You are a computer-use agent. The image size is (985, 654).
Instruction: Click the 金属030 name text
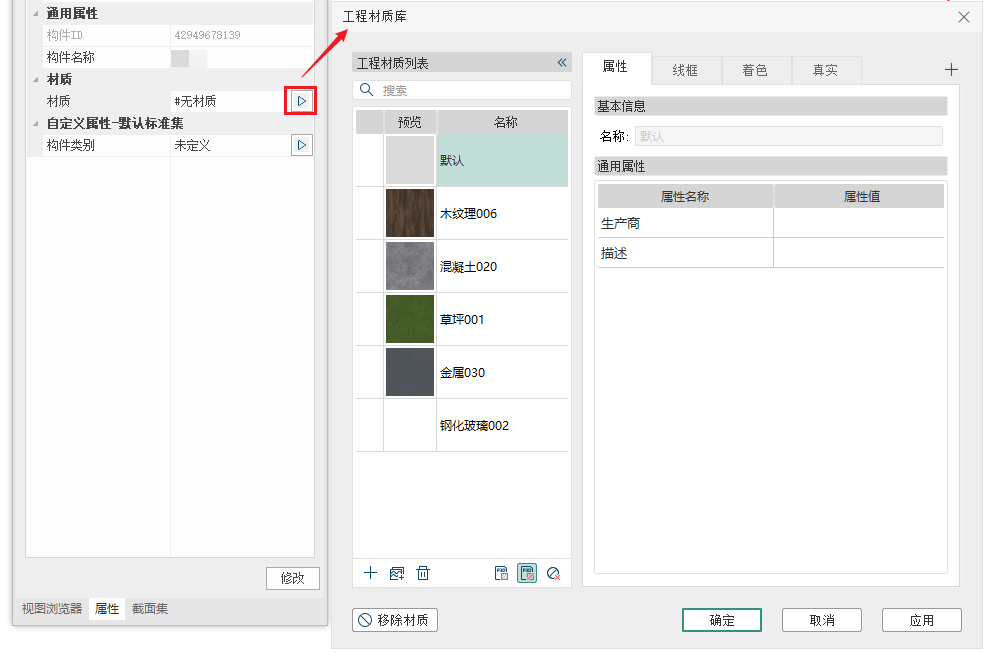tap(462, 373)
